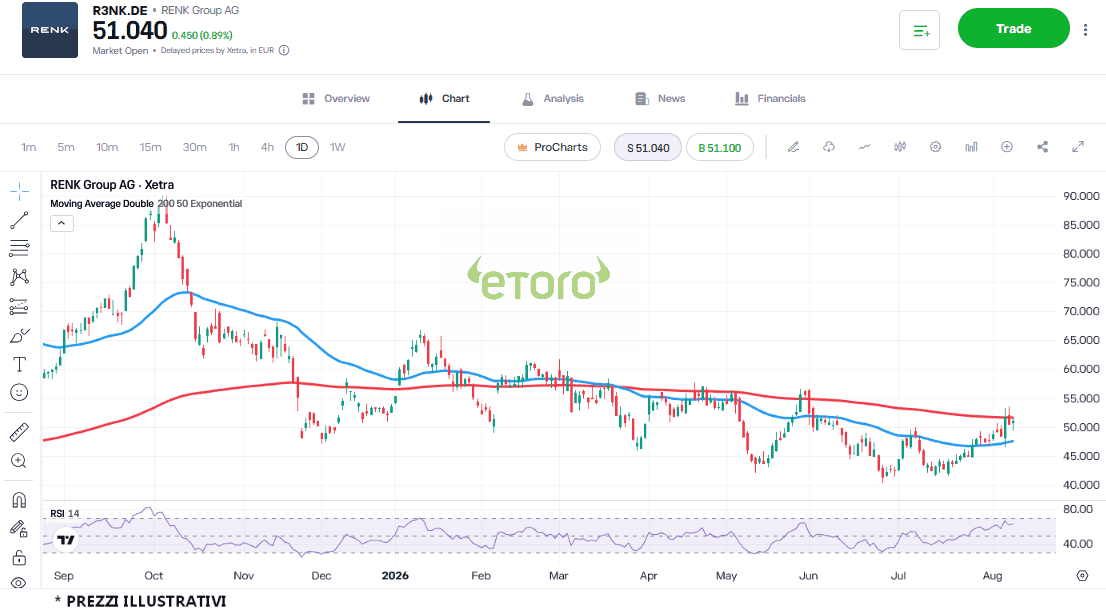Image resolution: width=1106 pixels, height=611 pixels.
Task: Expand chart to fullscreen
Action: pos(1078,147)
